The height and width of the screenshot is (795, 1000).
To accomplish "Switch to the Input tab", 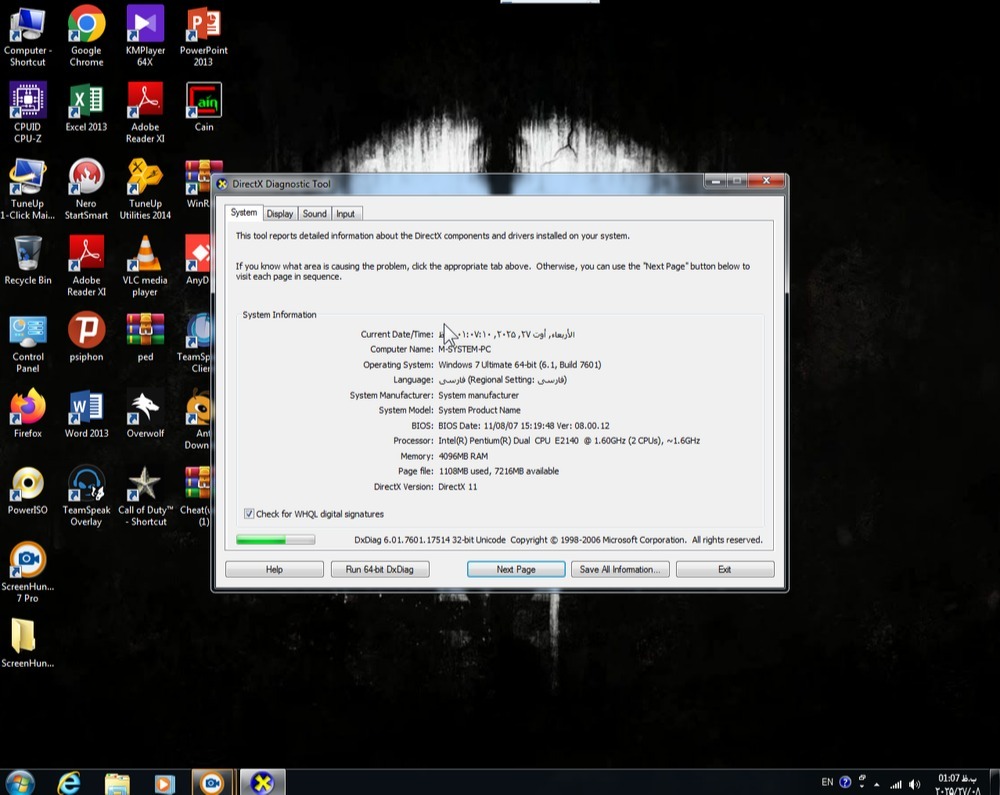I will pos(346,214).
